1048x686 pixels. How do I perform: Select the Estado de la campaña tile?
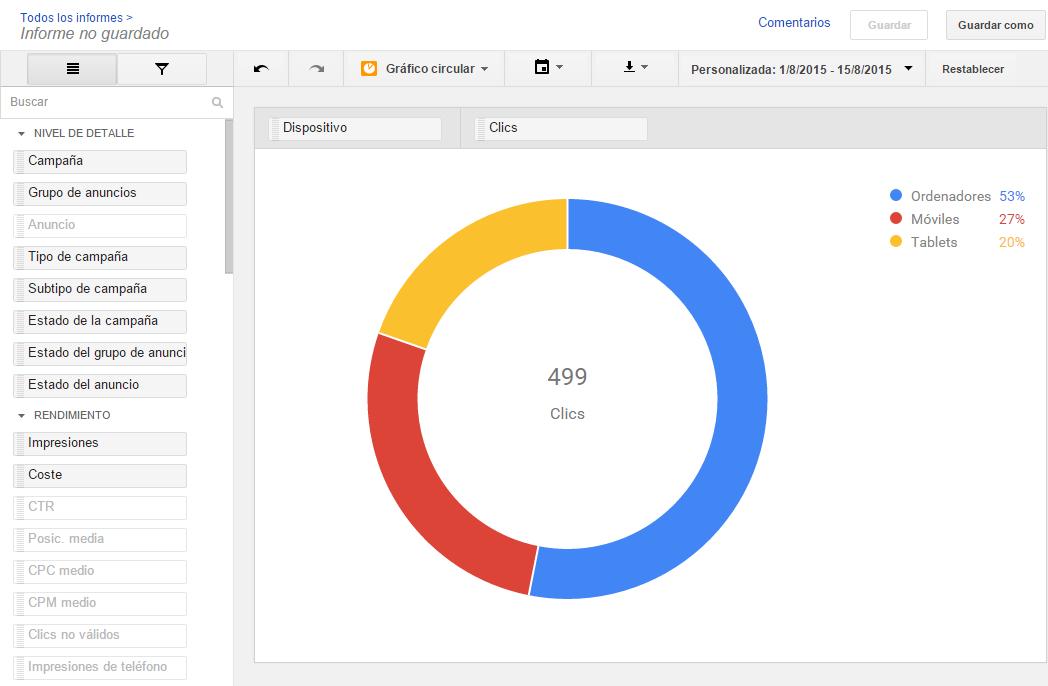click(x=100, y=322)
